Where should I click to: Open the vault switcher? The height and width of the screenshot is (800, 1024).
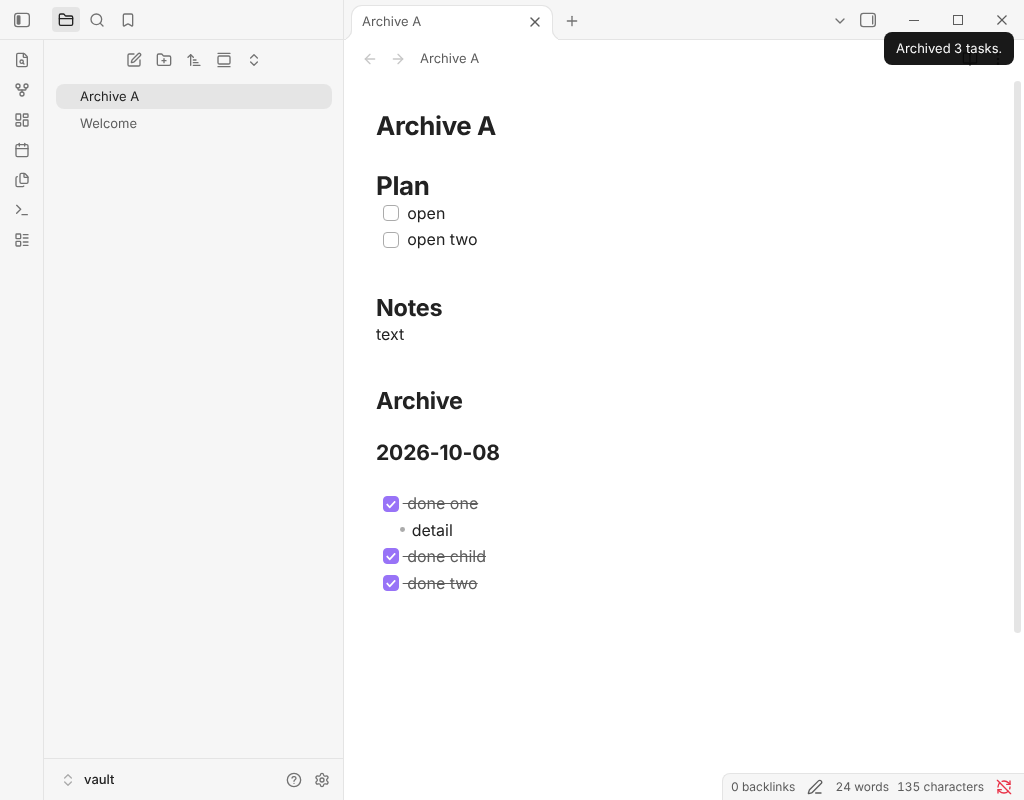pyautogui.click(x=89, y=780)
